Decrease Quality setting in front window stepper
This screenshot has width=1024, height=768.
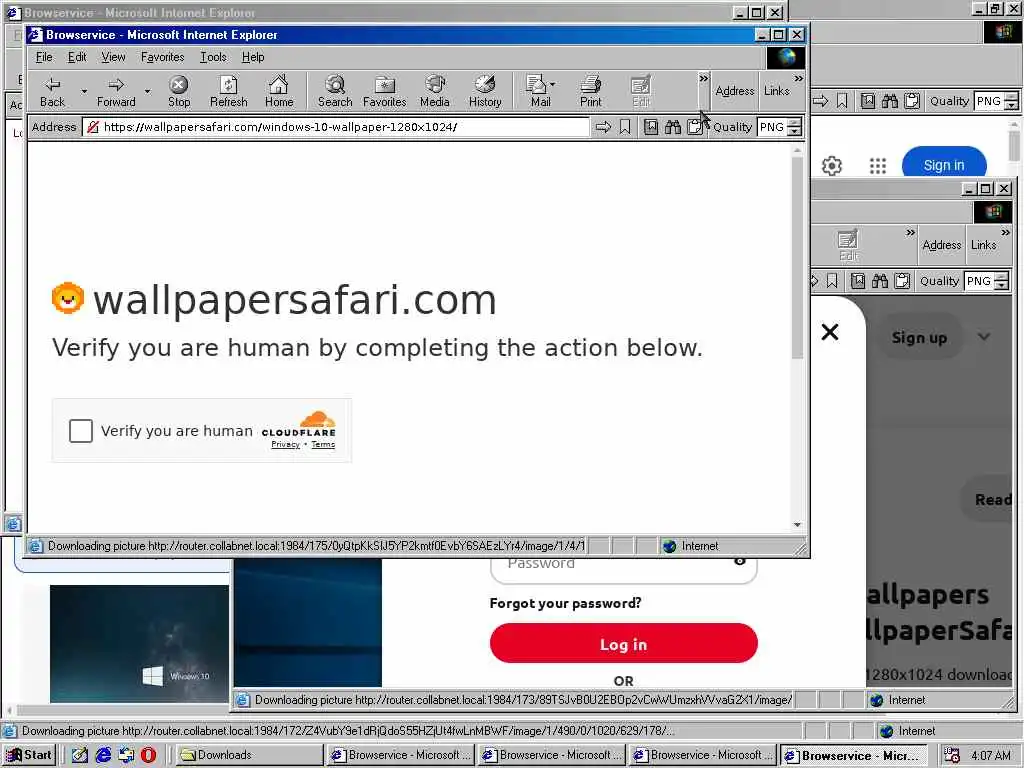795,131
